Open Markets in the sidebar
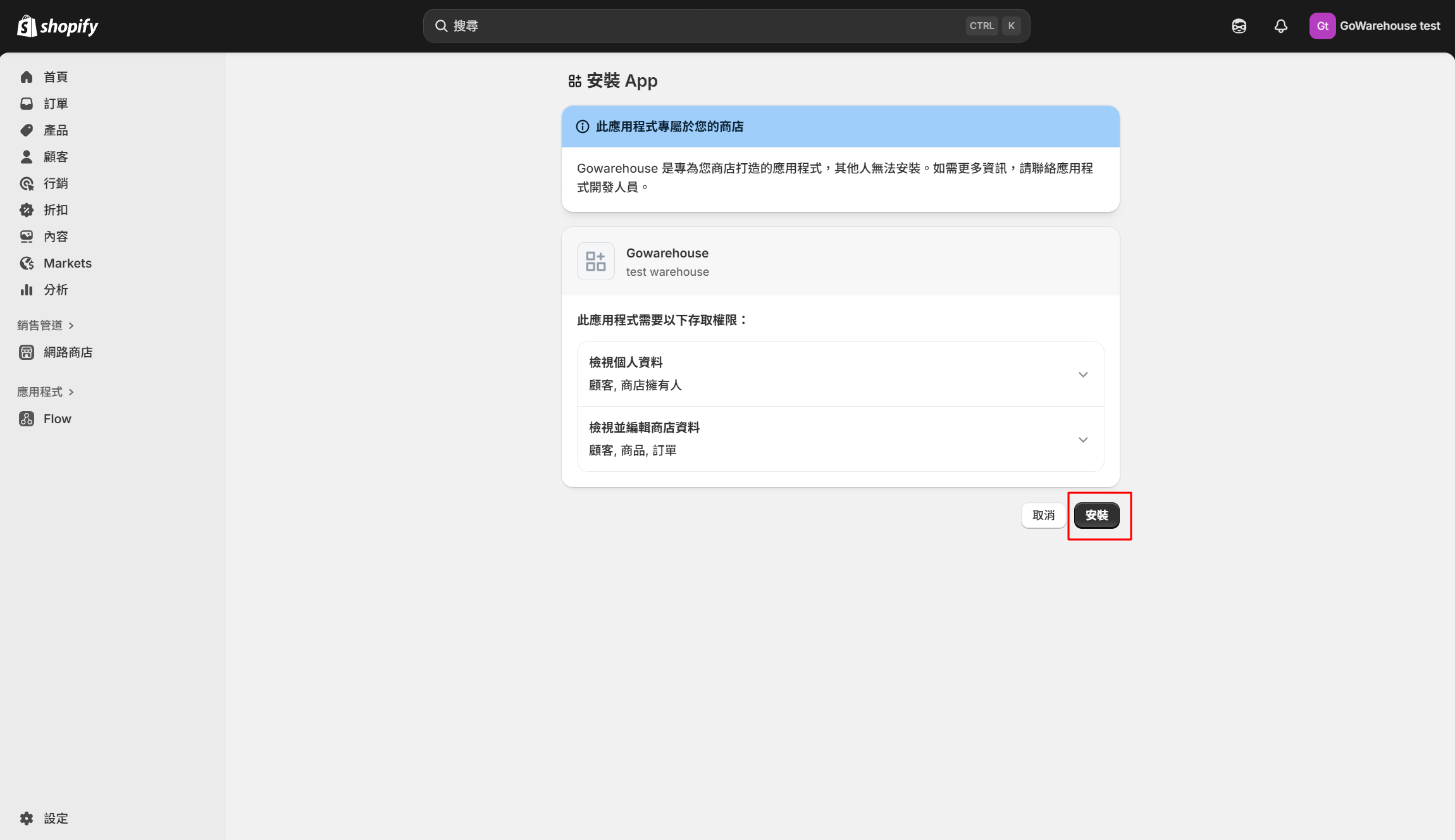Image resolution: width=1455 pixels, height=840 pixels. (67, 263)
